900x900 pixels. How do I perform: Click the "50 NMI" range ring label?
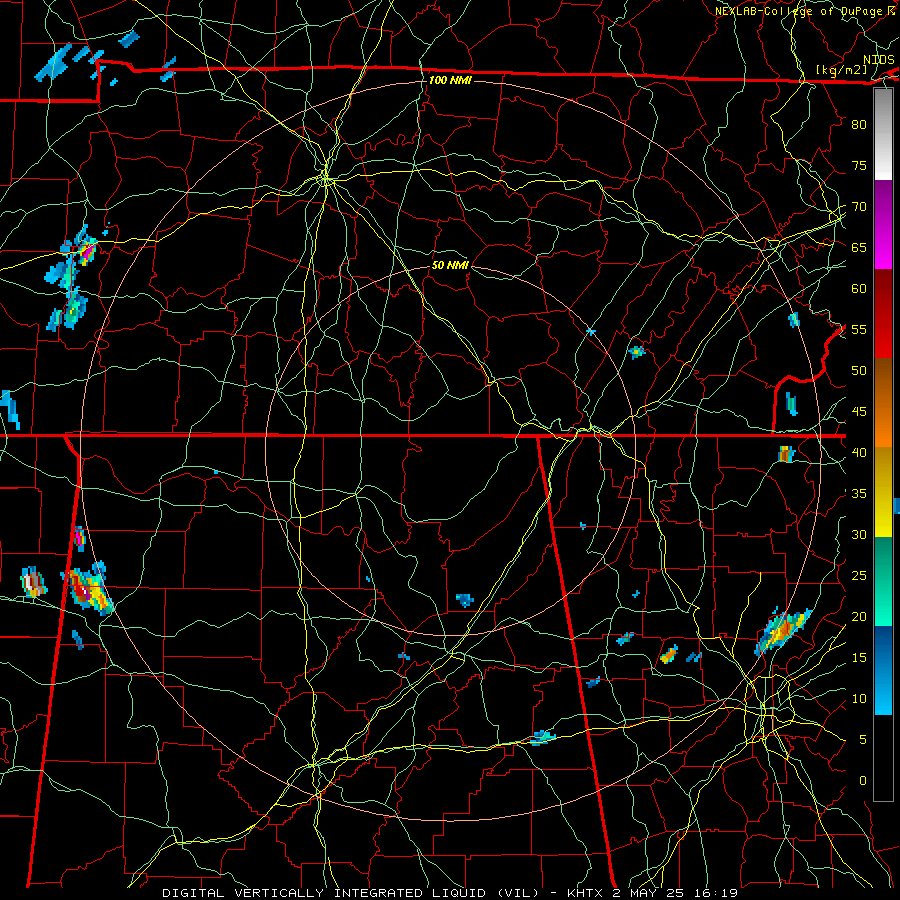pyautogui.click(x=450, y=265)
